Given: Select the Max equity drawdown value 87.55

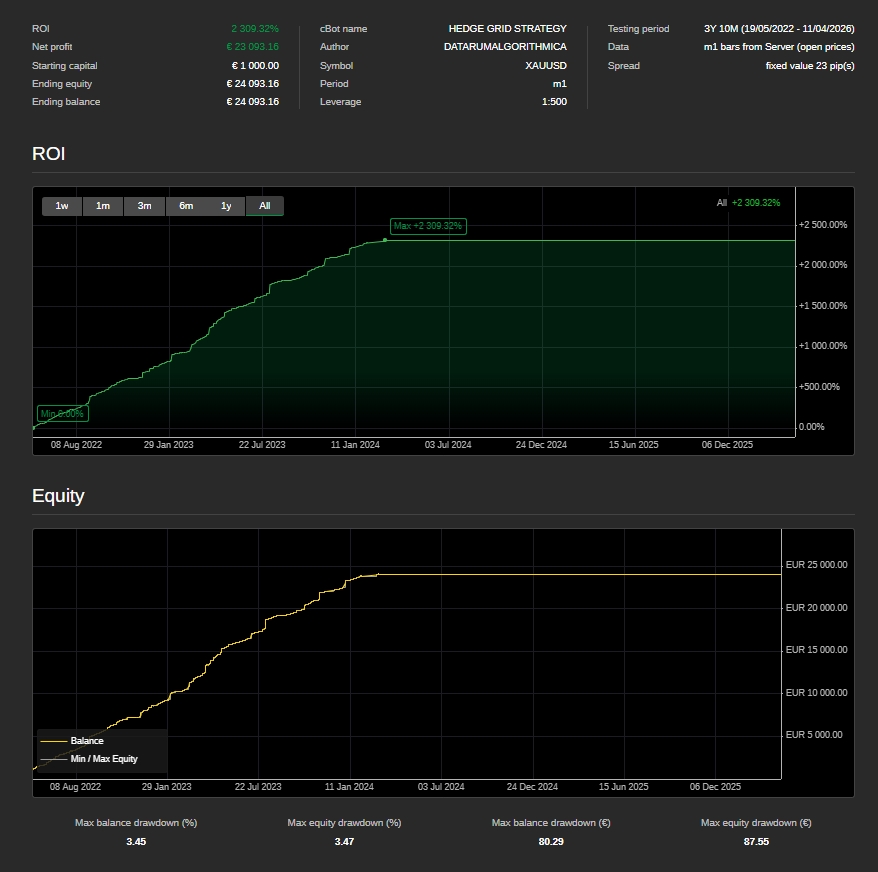Looking at the screenshot, I should 756,841.
